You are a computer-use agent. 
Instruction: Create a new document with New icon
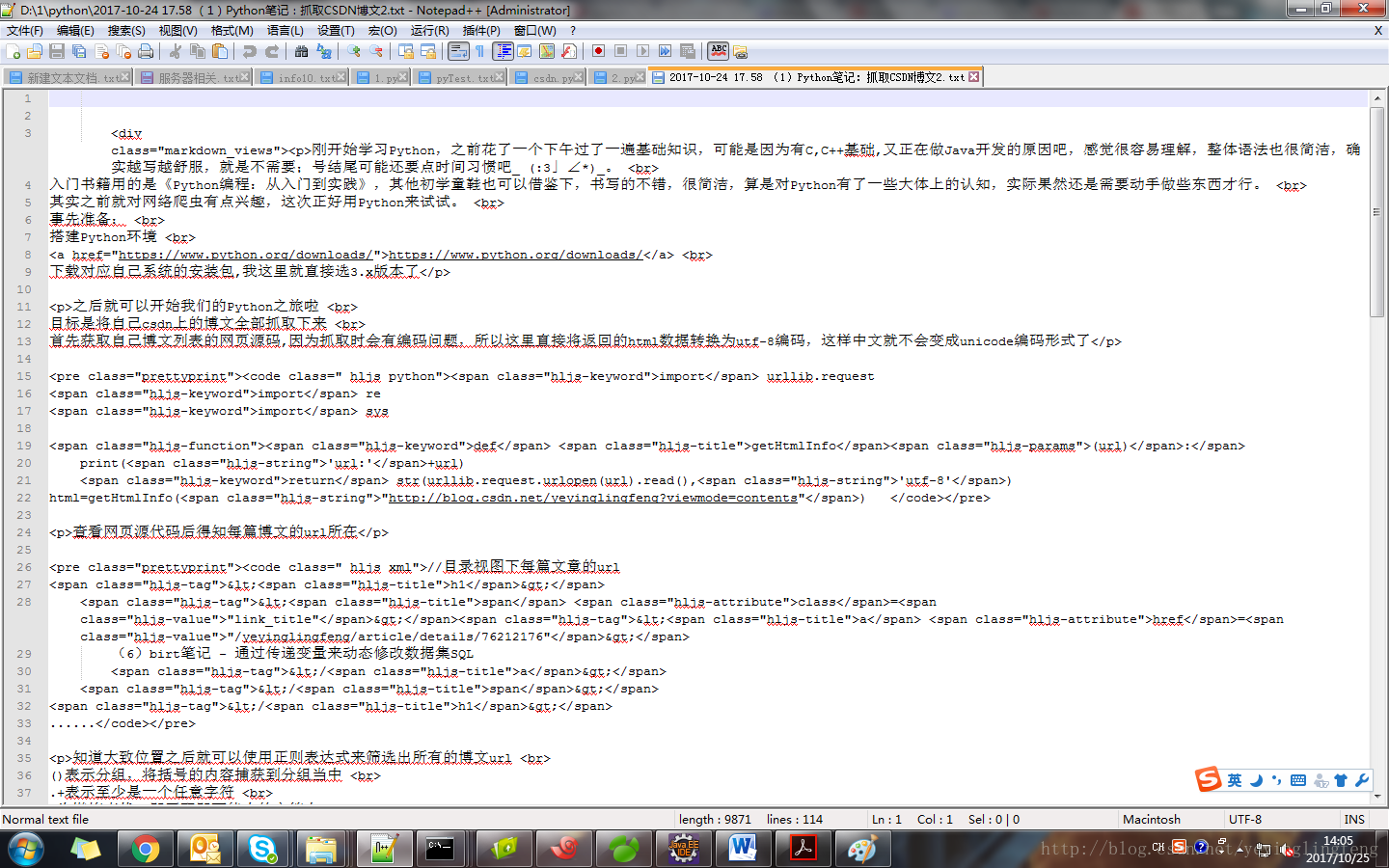coord(14,51)
